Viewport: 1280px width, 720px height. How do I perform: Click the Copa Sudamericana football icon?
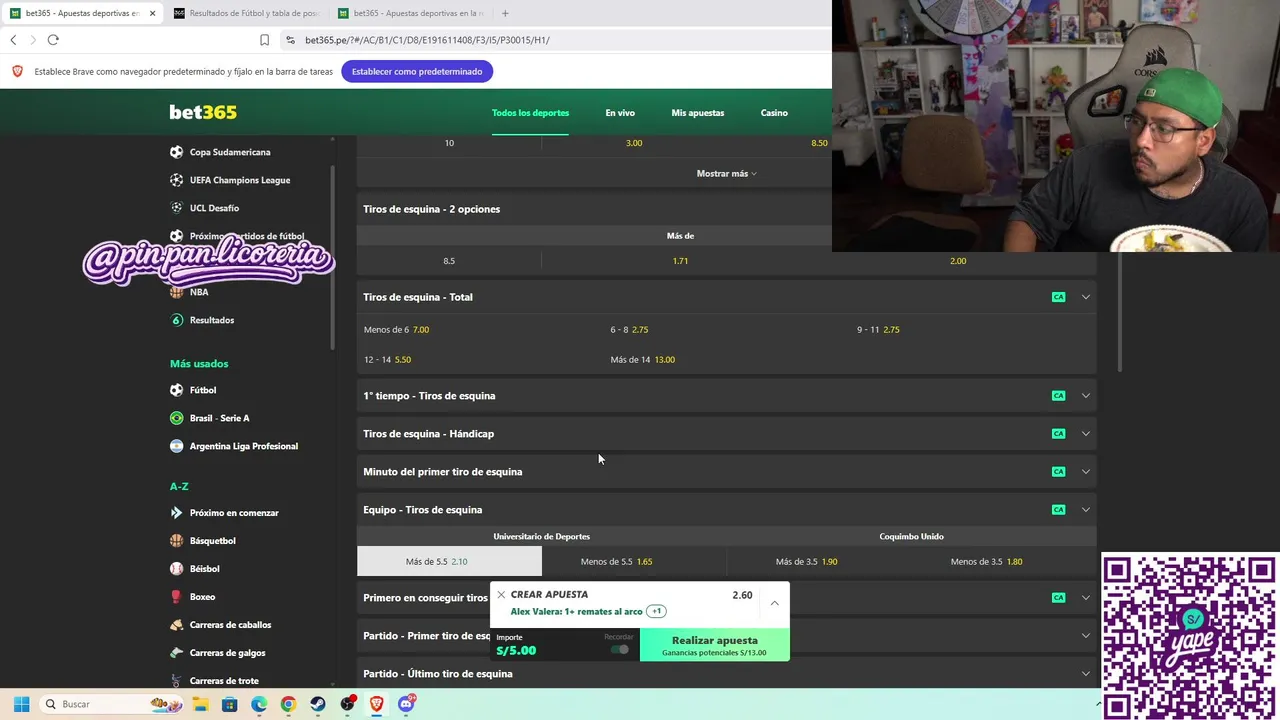point(176,152)
